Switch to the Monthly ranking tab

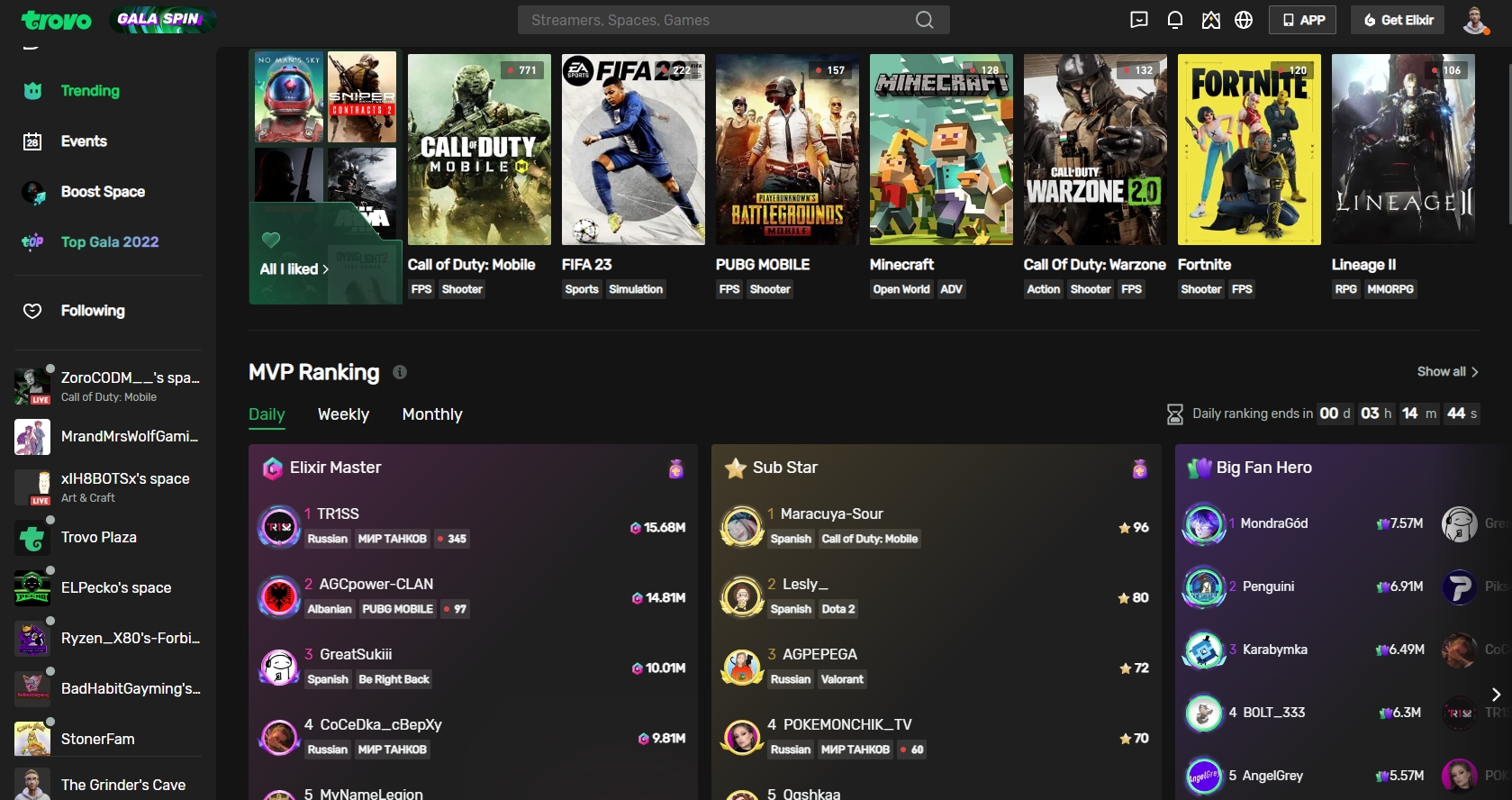click(x=432, y=414)
